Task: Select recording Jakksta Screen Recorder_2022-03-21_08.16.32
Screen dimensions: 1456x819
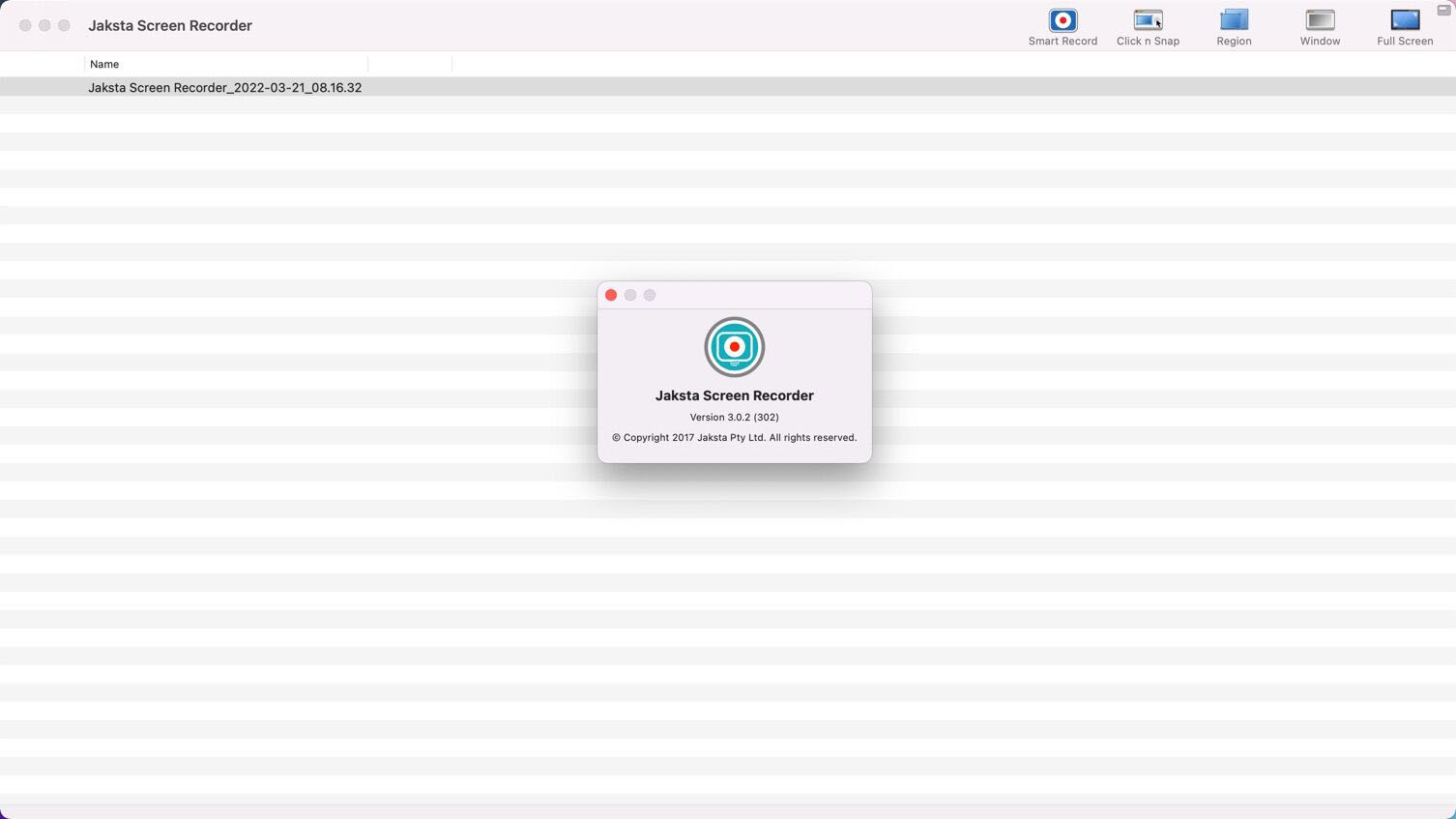Action: click(728, 87)
